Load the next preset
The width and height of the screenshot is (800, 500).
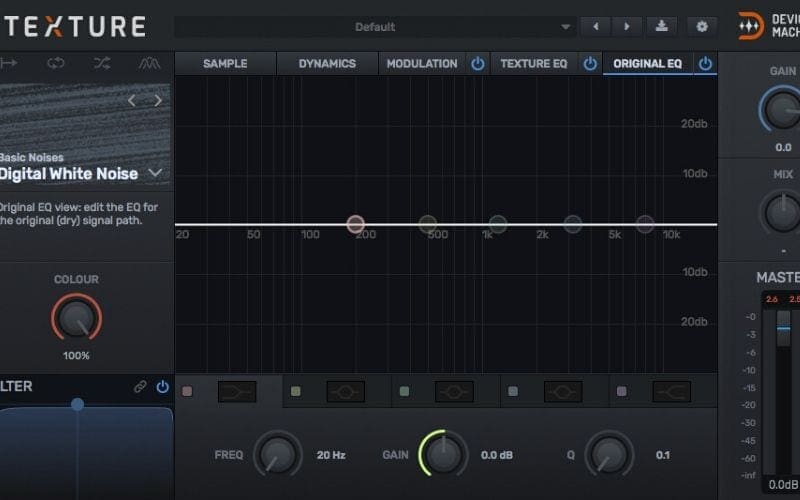pyautogui.click(x=627, y=27)
